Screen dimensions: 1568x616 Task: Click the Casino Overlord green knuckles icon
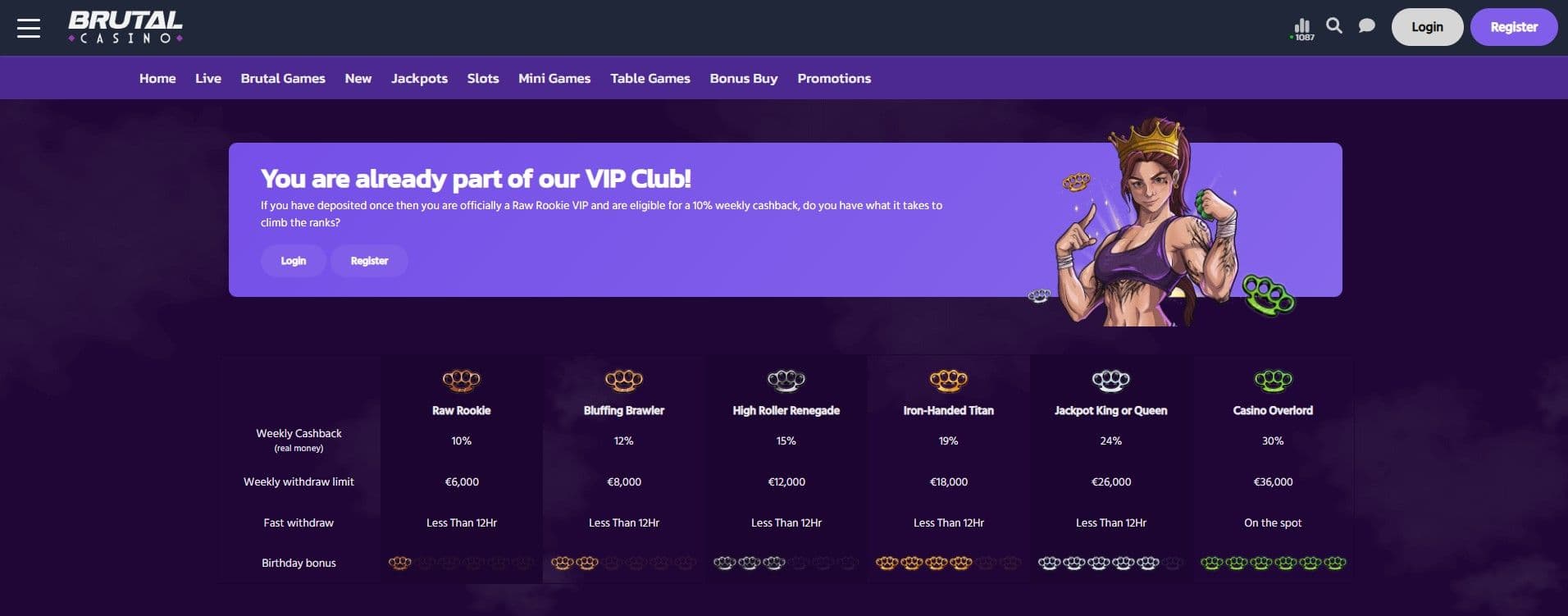[1272, 379]
